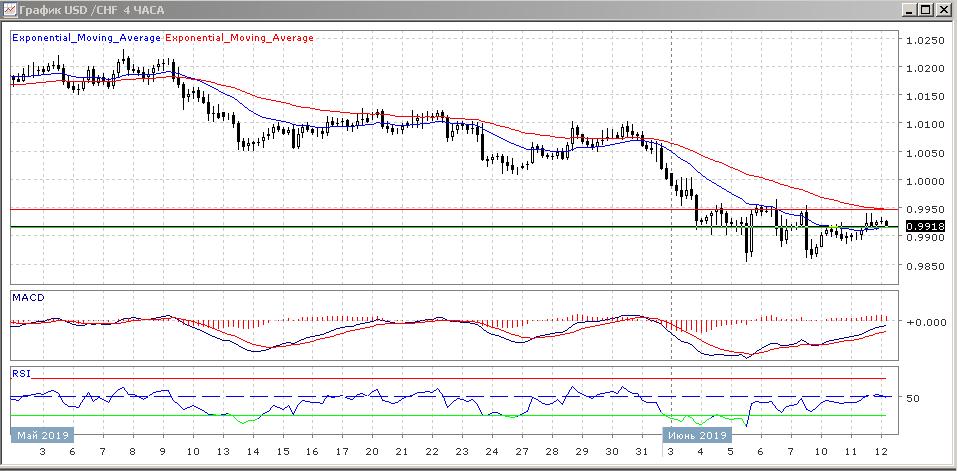Click date 12 on the time axis
This screenshot has height=471, width=958.
[881, 453]
